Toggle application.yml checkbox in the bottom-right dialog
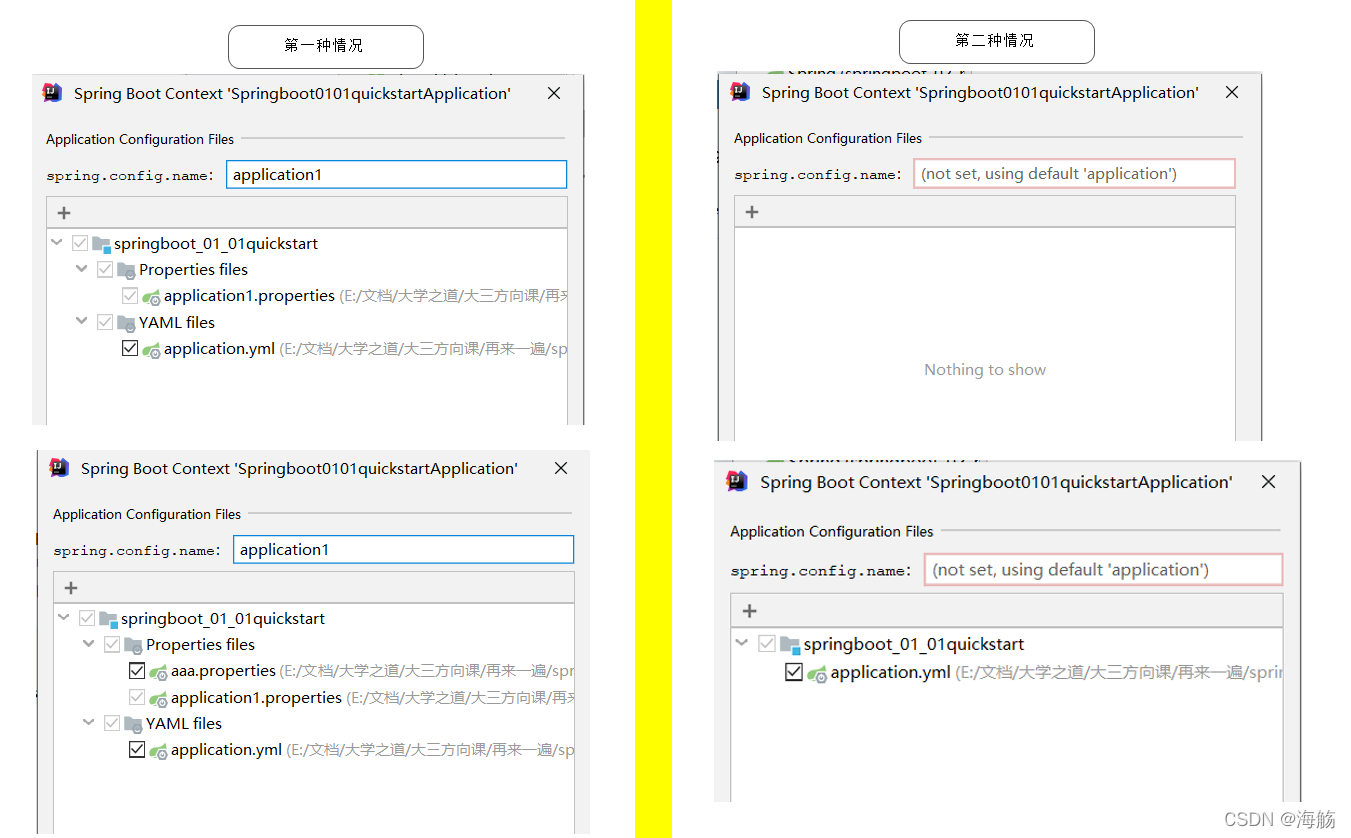The image size is (1351, 838). pyautogui.click(x=794, y=672)
